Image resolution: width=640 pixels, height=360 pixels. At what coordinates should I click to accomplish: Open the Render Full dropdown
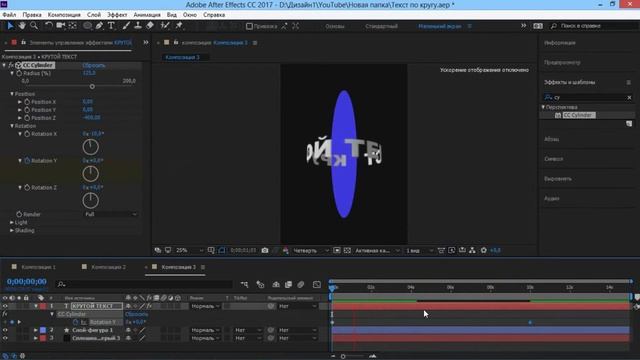pyautogui.click(x=111, y=214)
